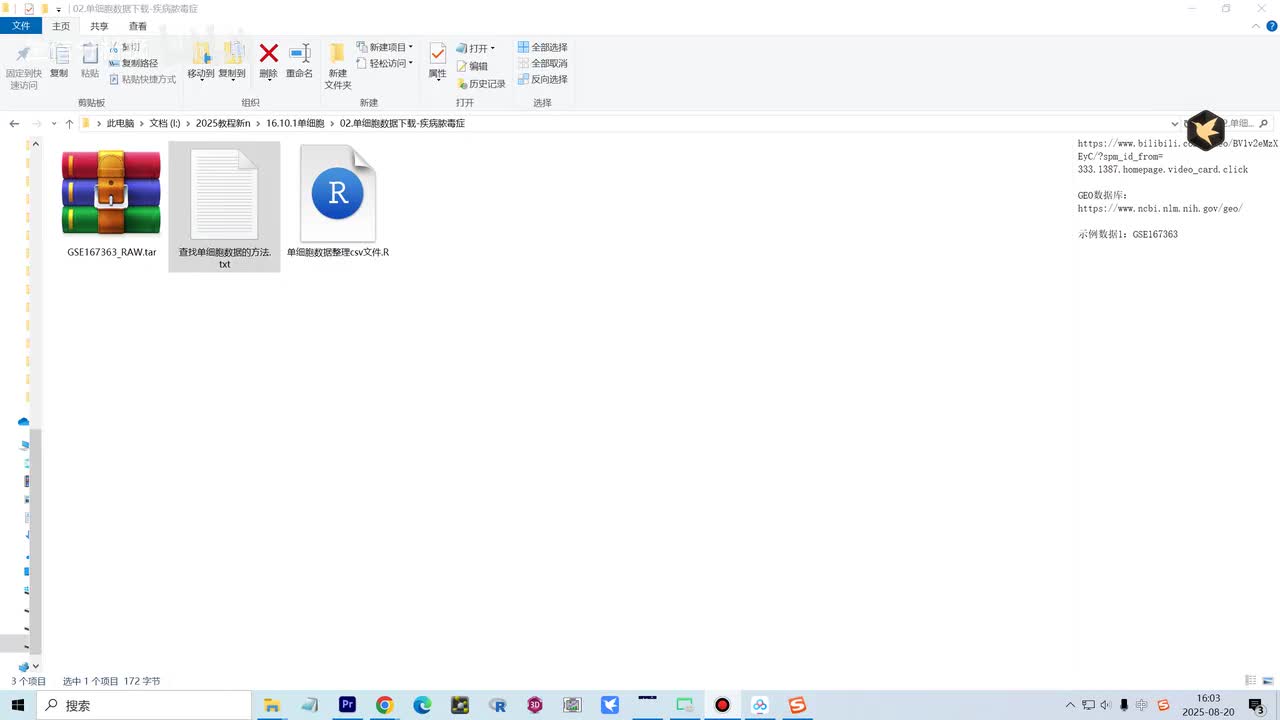Screen dimensions: 1280x720
Task: Click 此电脑 in the address breadcrumb
Action: [x=120, y=123]
